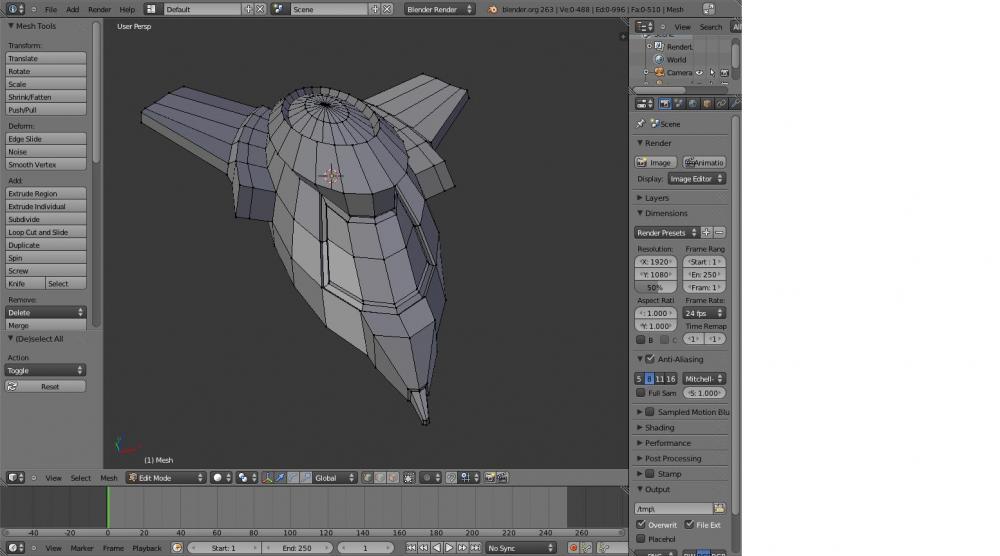Toggle limit selection to visible icon
1000x556 pixels.
(409, 478)
